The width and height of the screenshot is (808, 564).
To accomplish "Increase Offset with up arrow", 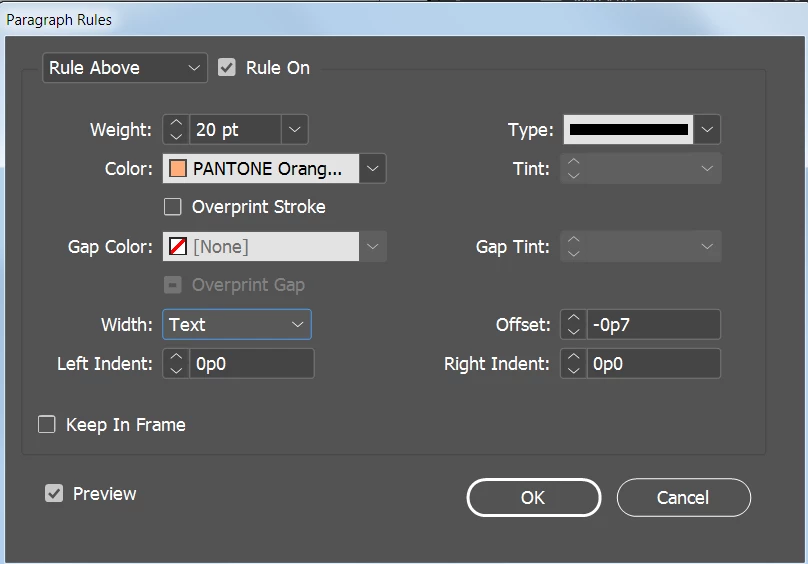I will (x=574, y=318).
